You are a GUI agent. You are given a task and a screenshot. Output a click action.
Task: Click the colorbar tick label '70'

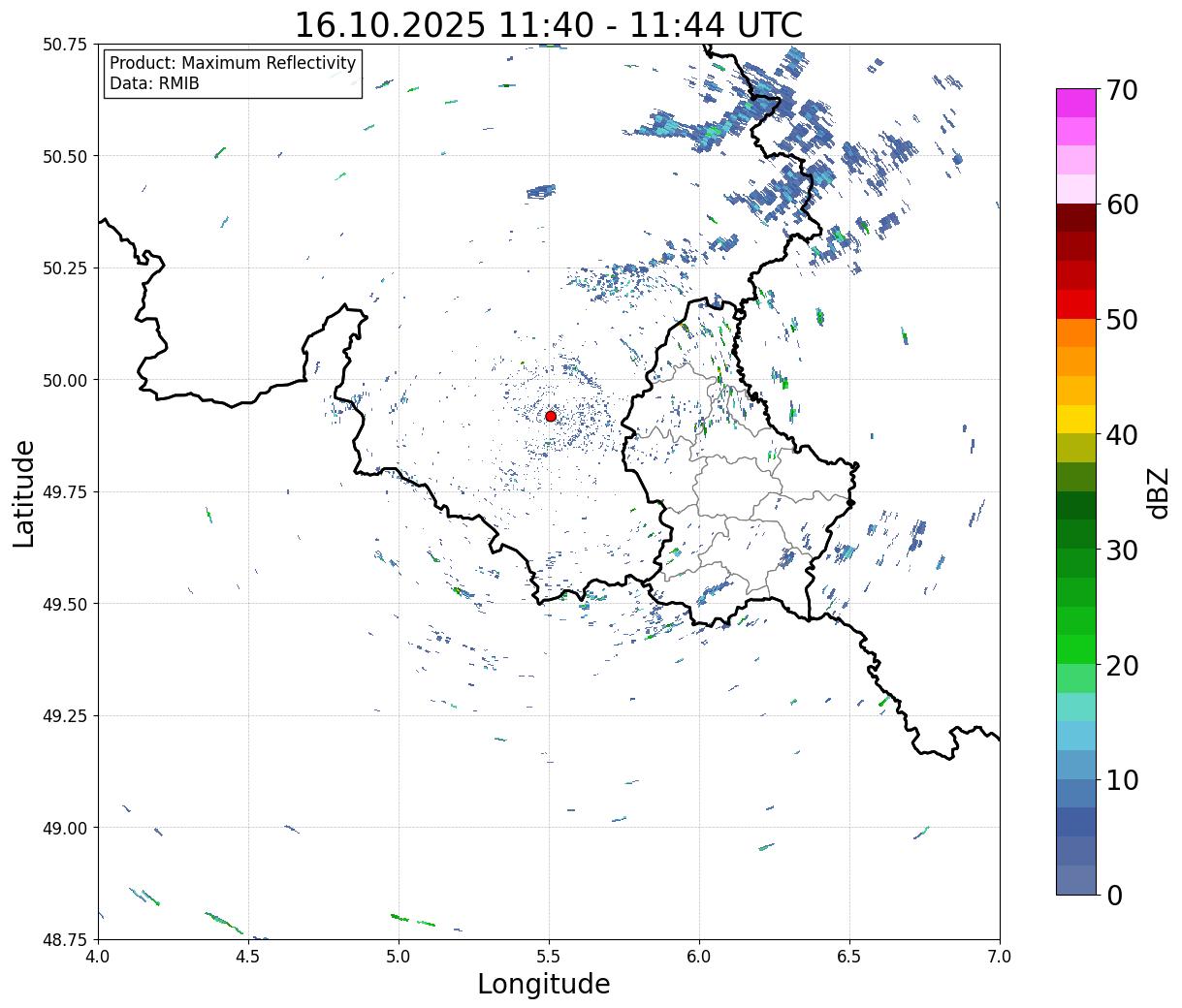coord(1122,90)
